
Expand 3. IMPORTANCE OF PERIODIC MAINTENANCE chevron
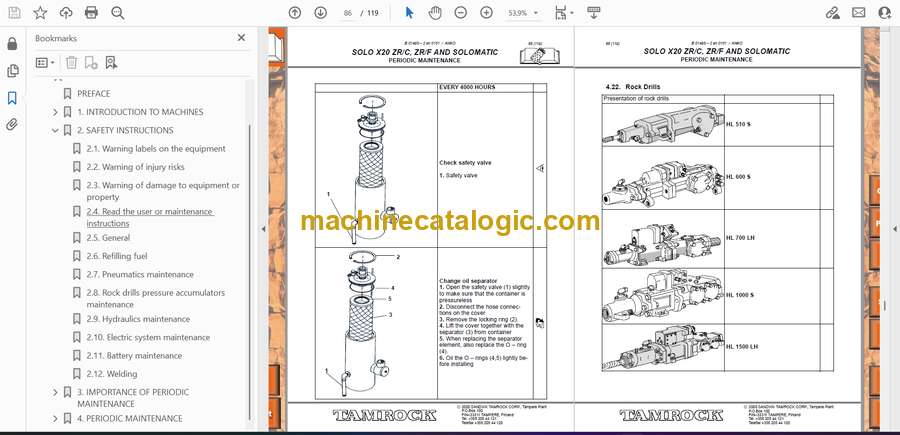(55, 393)
